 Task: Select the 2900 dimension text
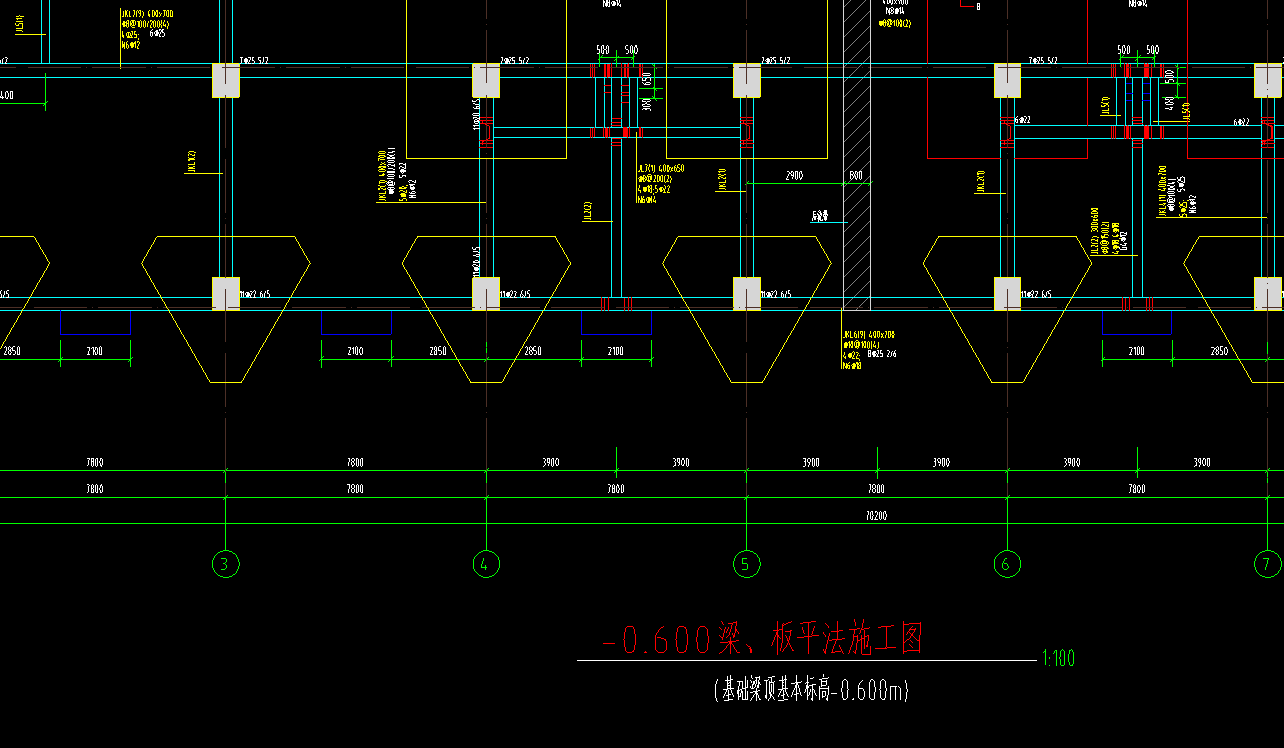coord(793,175)
